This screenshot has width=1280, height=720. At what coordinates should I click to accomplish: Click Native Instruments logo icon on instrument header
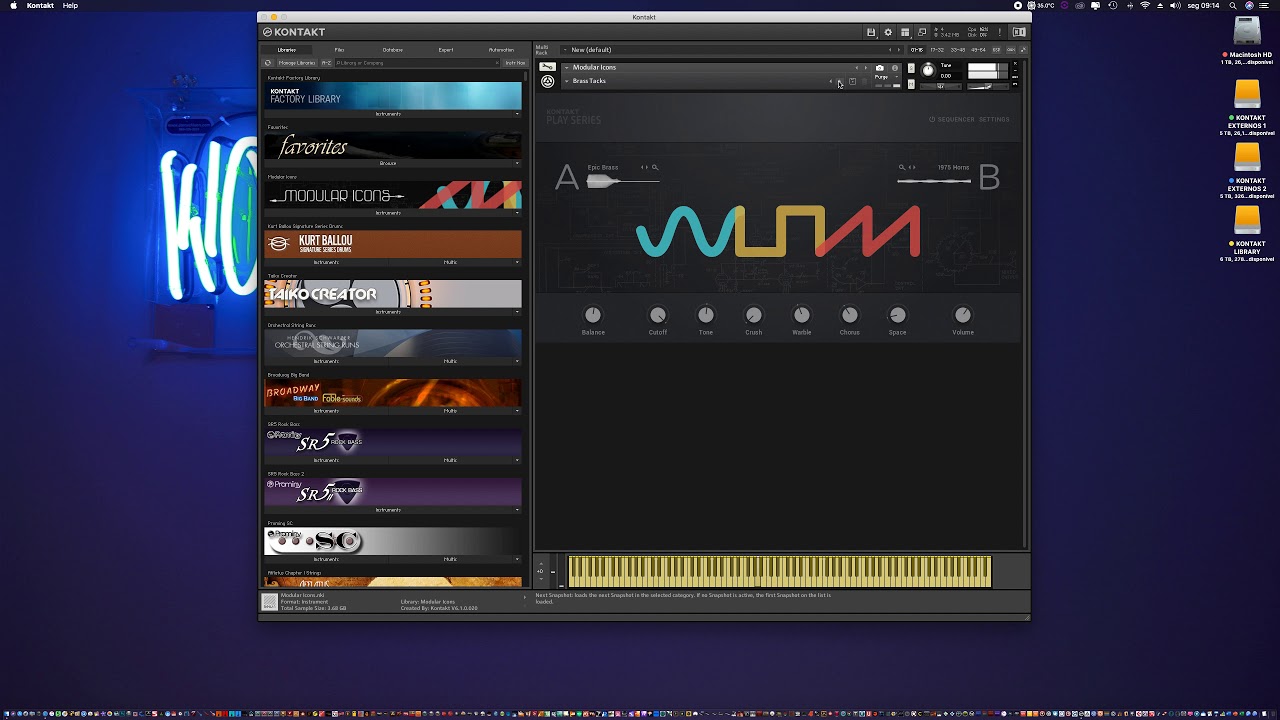(x=547, y=82)
